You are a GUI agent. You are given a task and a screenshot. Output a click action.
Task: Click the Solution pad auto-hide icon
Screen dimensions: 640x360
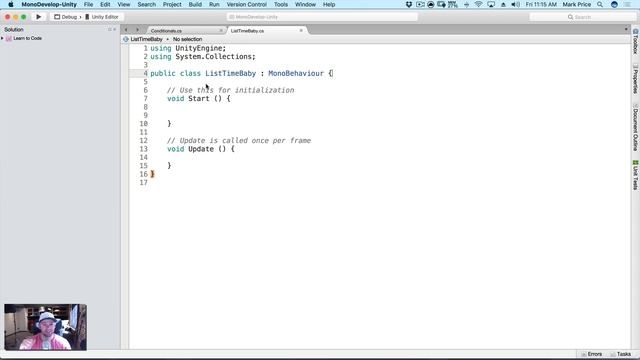(110, 29)
